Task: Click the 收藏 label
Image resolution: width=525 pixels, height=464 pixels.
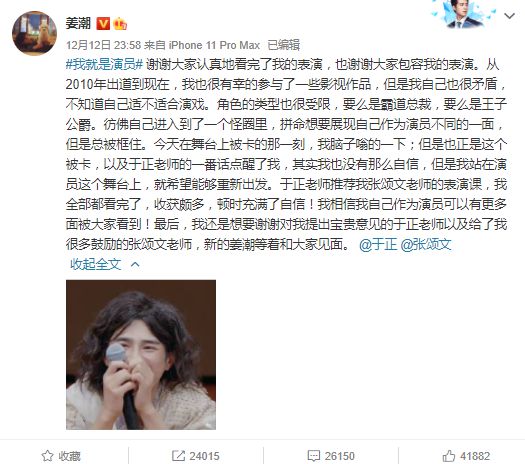Action: point(70,456)
